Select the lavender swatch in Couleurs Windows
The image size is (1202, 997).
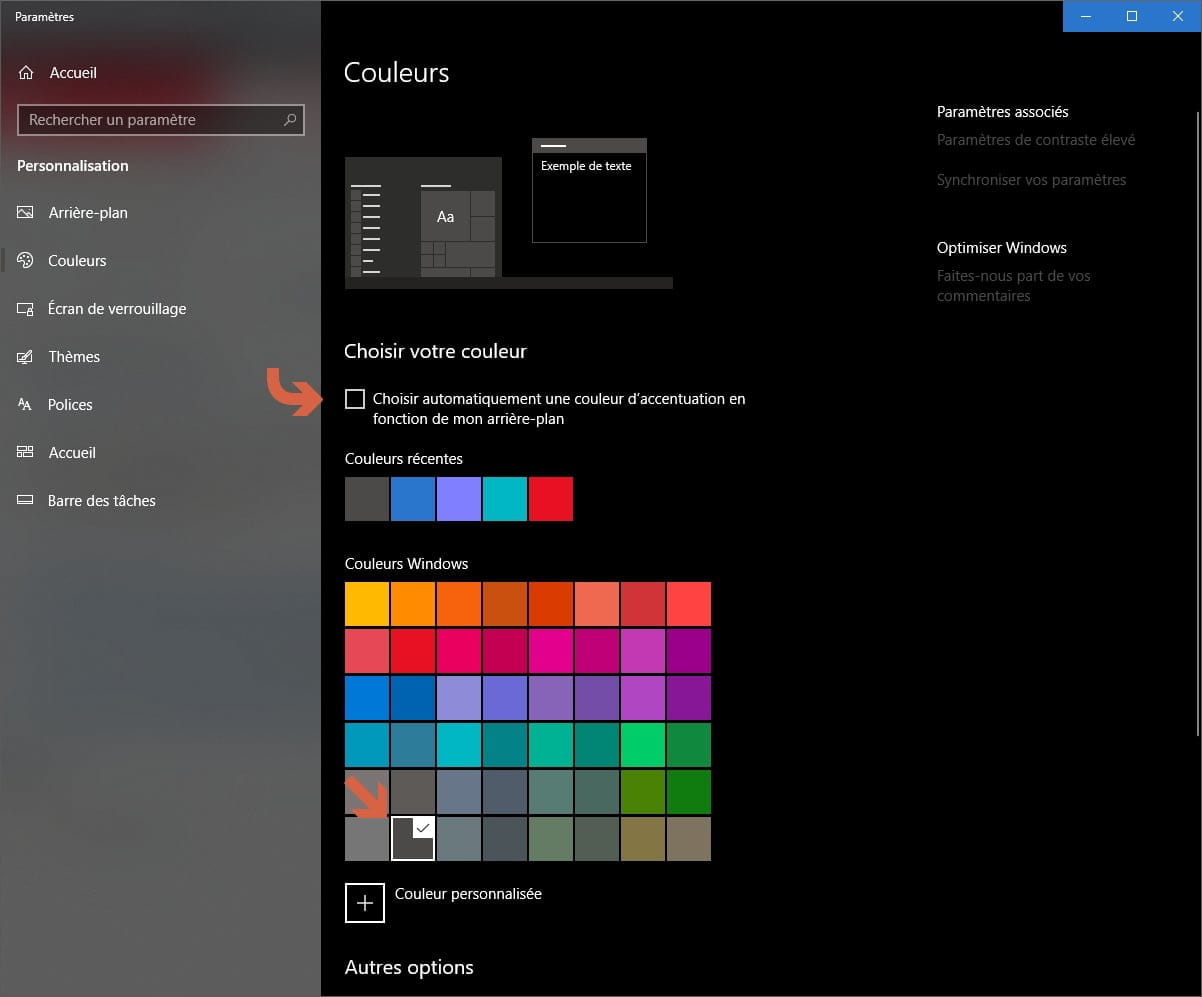pos(459,698)
